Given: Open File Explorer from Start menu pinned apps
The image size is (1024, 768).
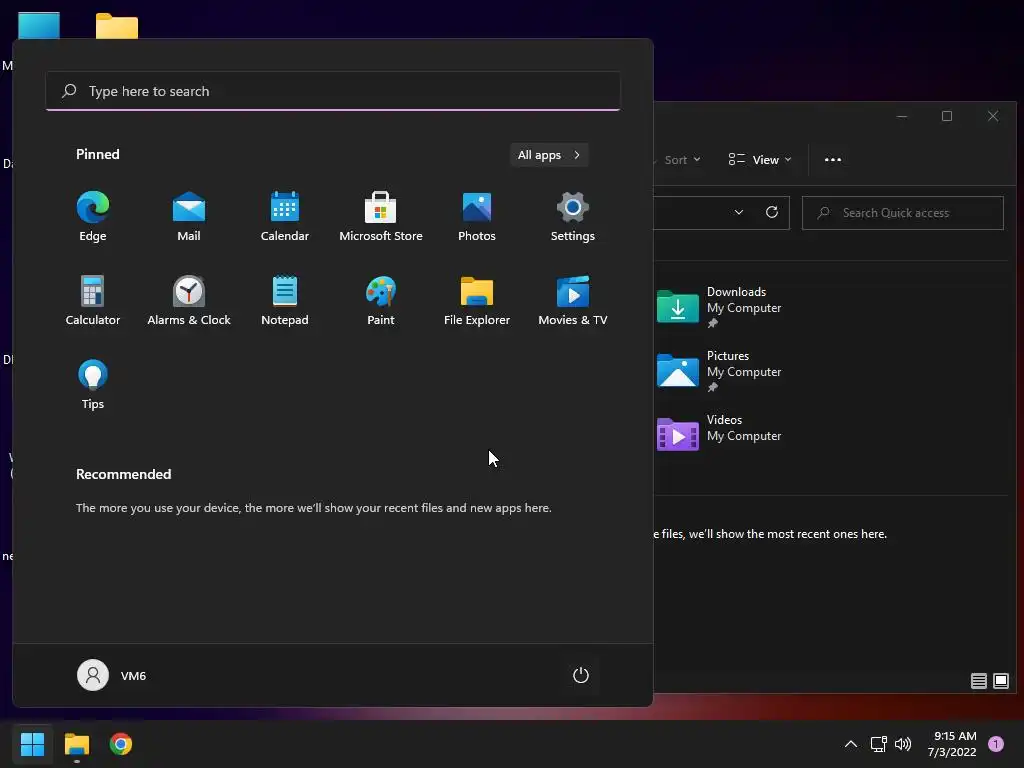Looking at the screenshot, I should (477, 301).
